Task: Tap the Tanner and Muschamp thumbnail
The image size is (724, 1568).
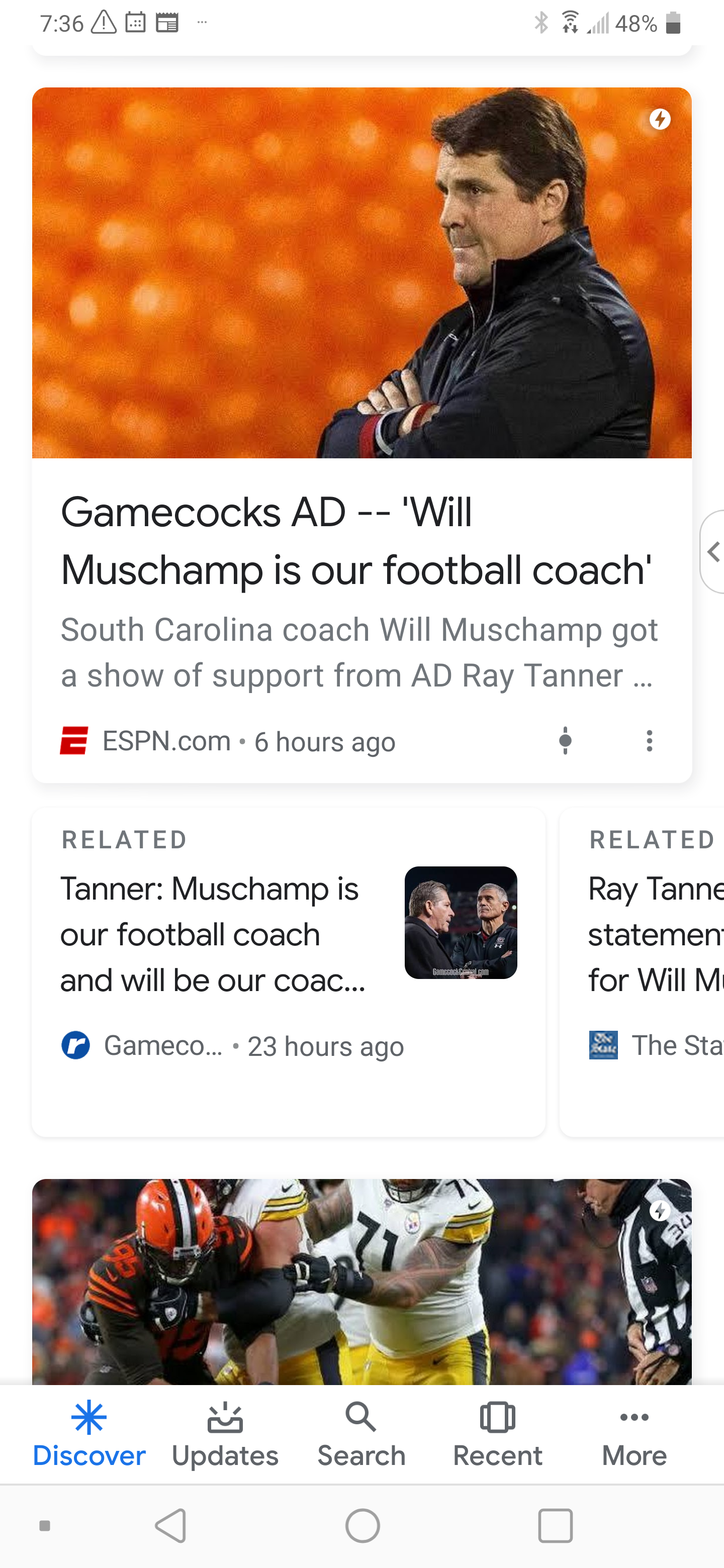Action: click(461, 922)
